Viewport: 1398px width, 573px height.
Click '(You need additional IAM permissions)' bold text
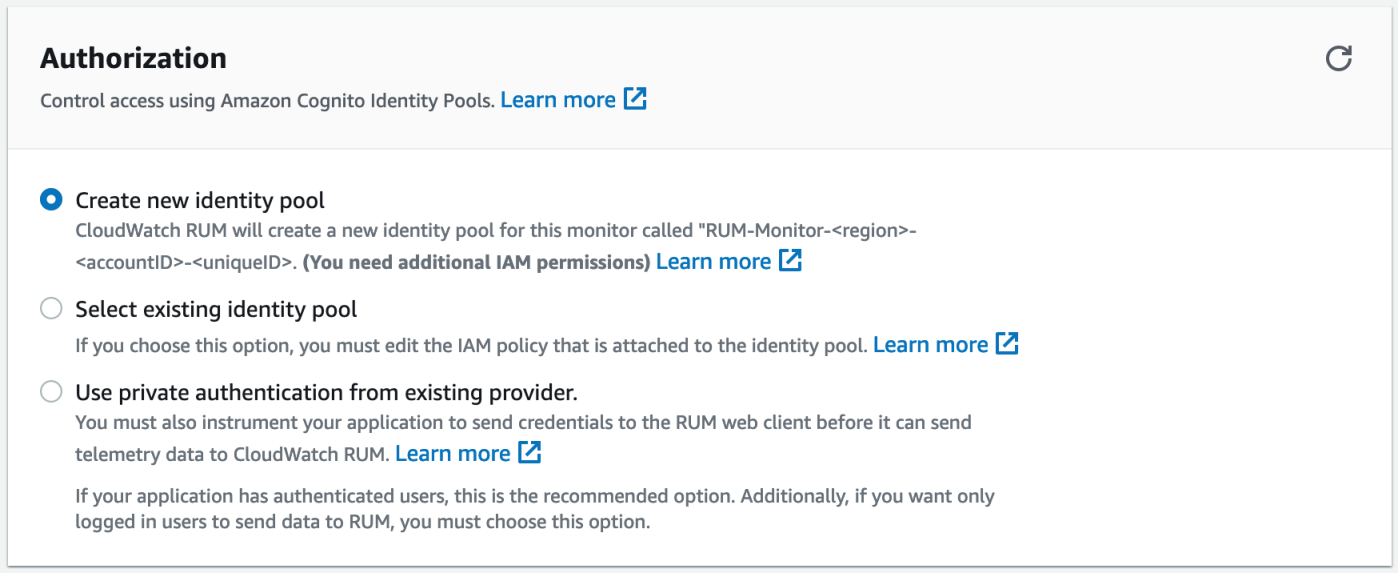[476, 262]
